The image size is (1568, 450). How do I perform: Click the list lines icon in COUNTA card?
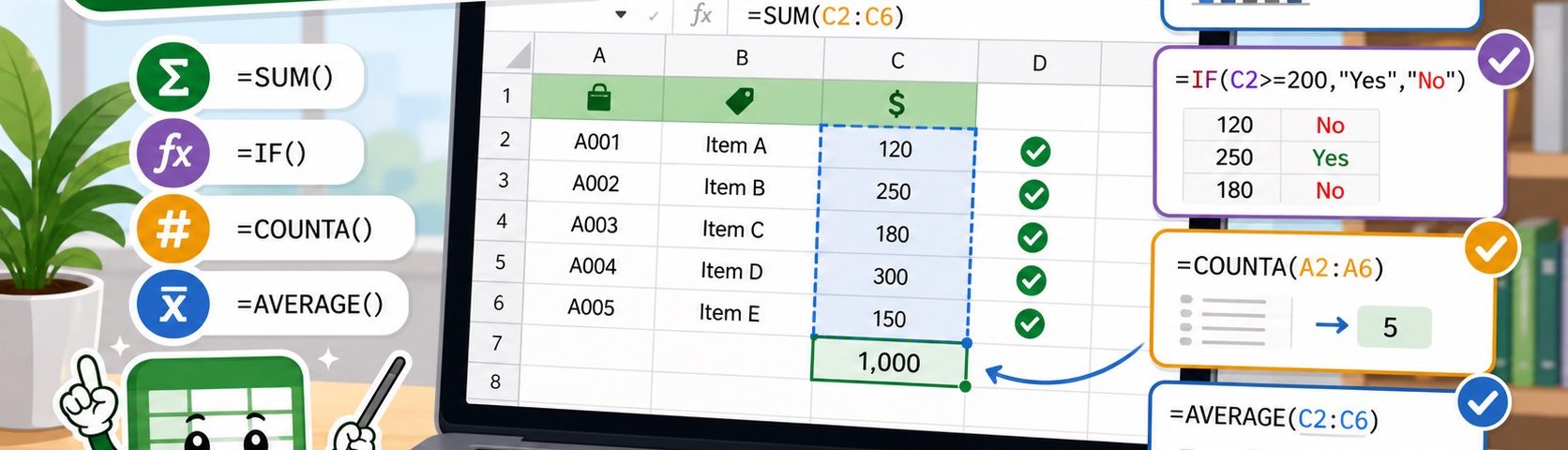(1224, 321)
